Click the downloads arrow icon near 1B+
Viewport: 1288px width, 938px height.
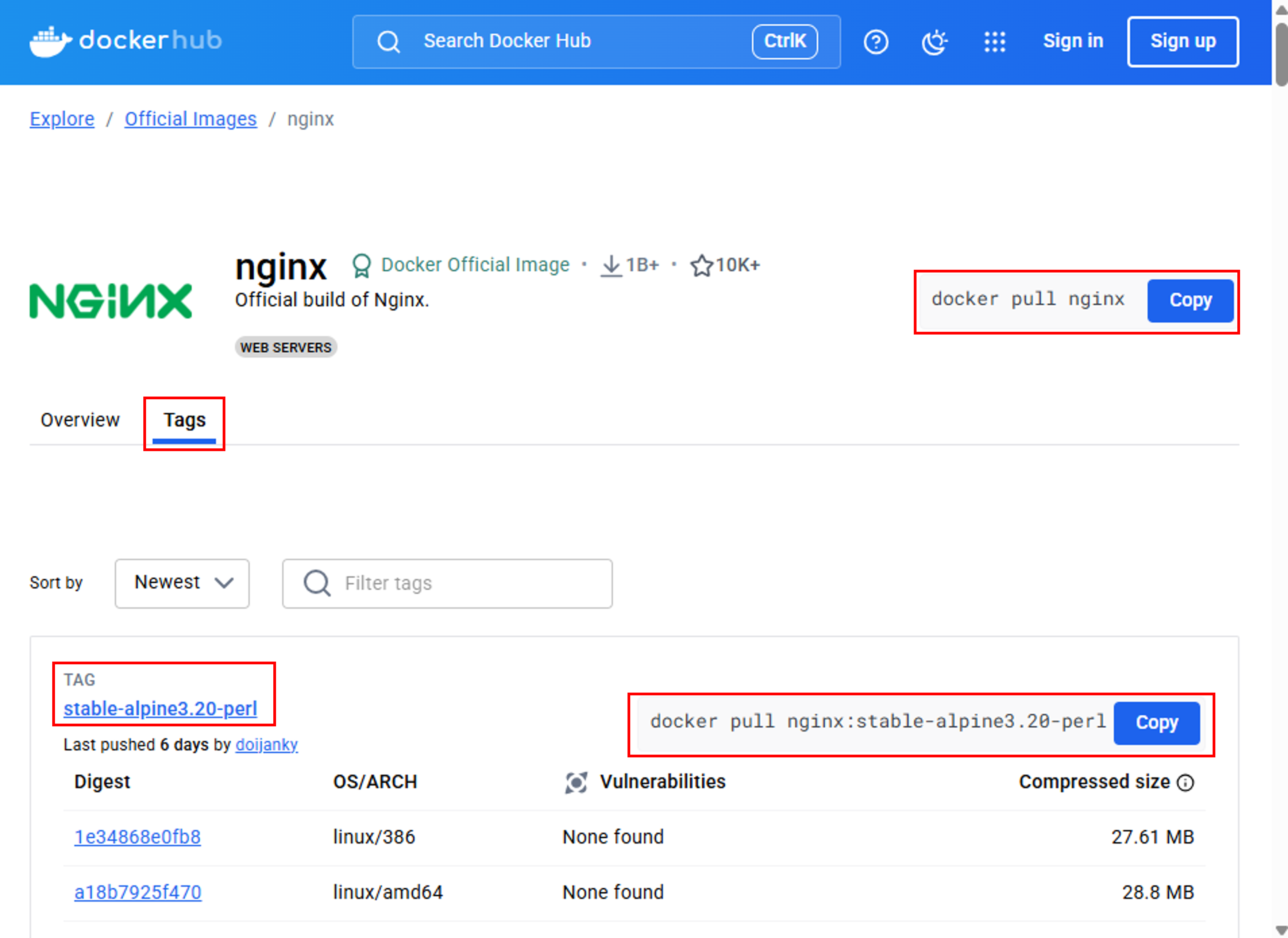pos(611,266)
